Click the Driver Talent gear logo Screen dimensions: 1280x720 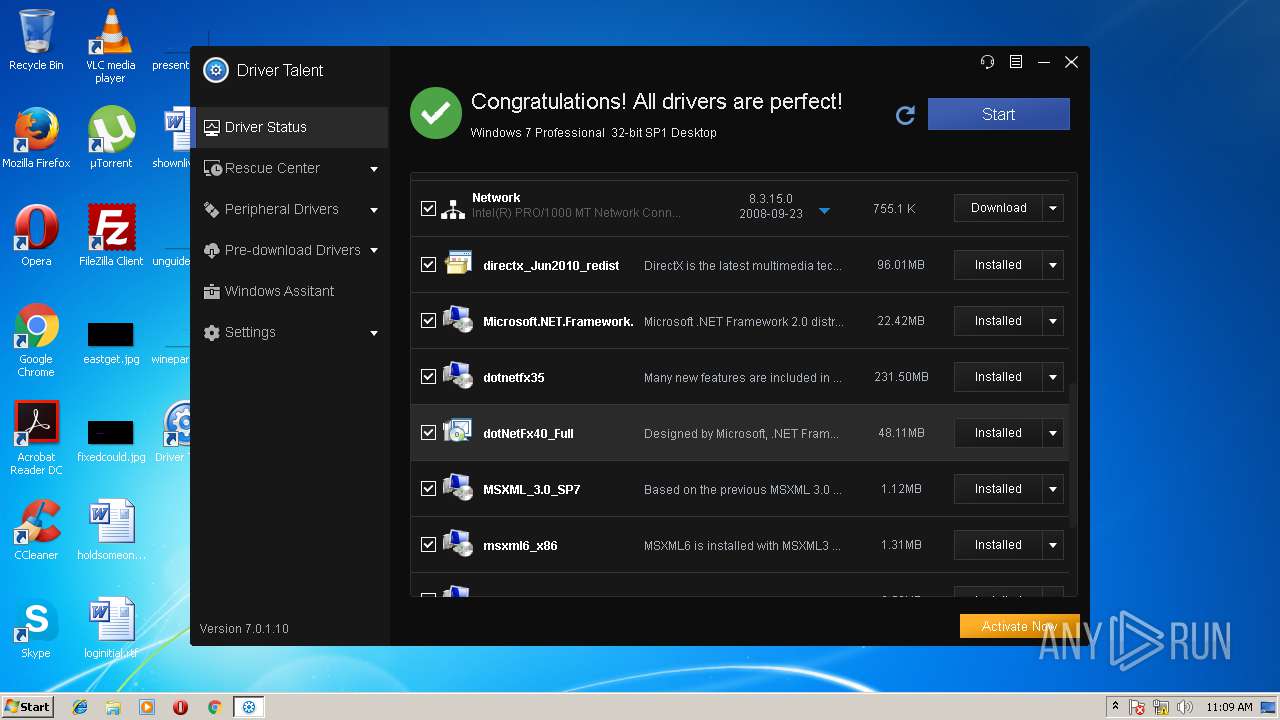(216, 70)
